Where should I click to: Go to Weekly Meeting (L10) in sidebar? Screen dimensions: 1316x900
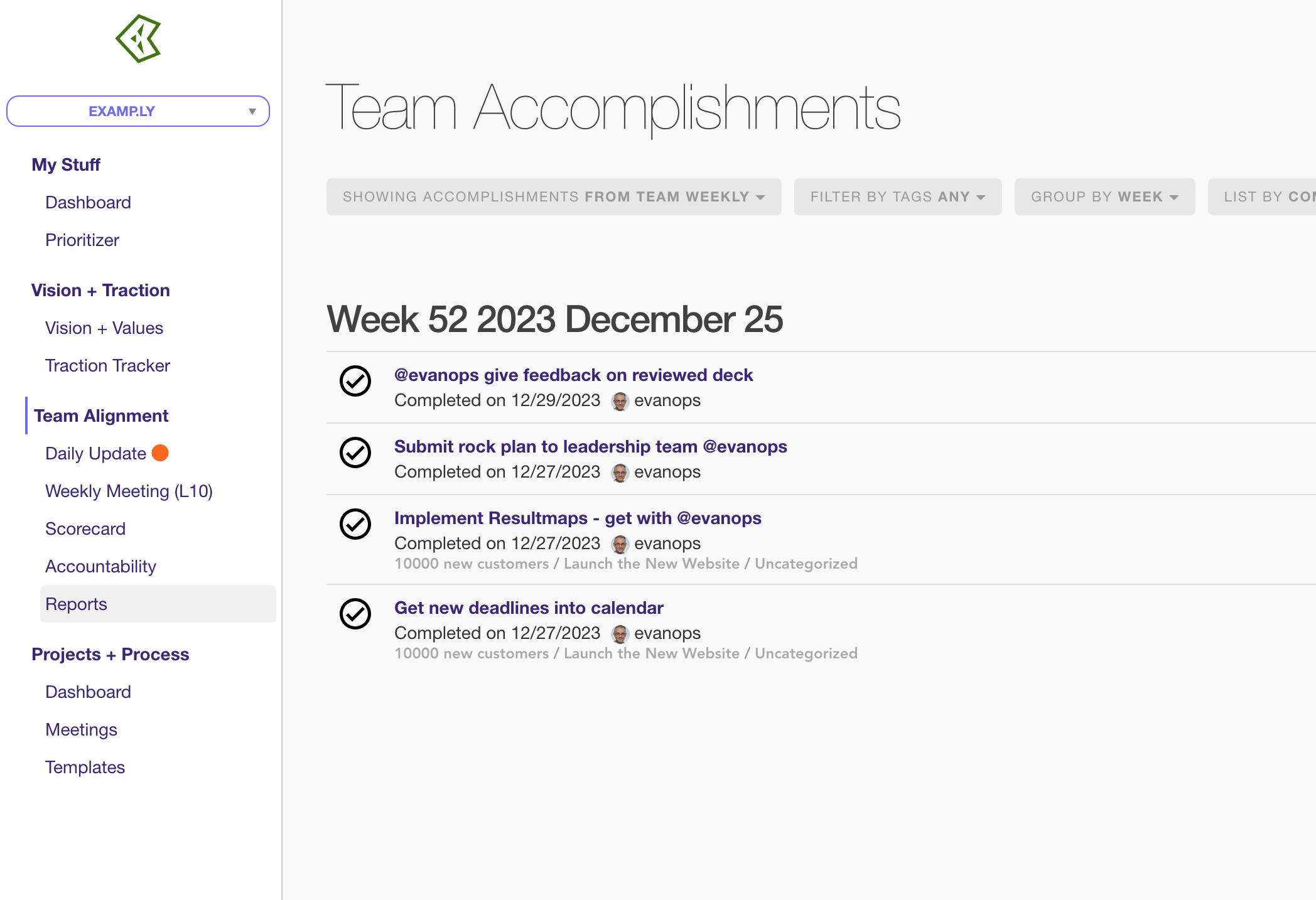click(129, 491)
